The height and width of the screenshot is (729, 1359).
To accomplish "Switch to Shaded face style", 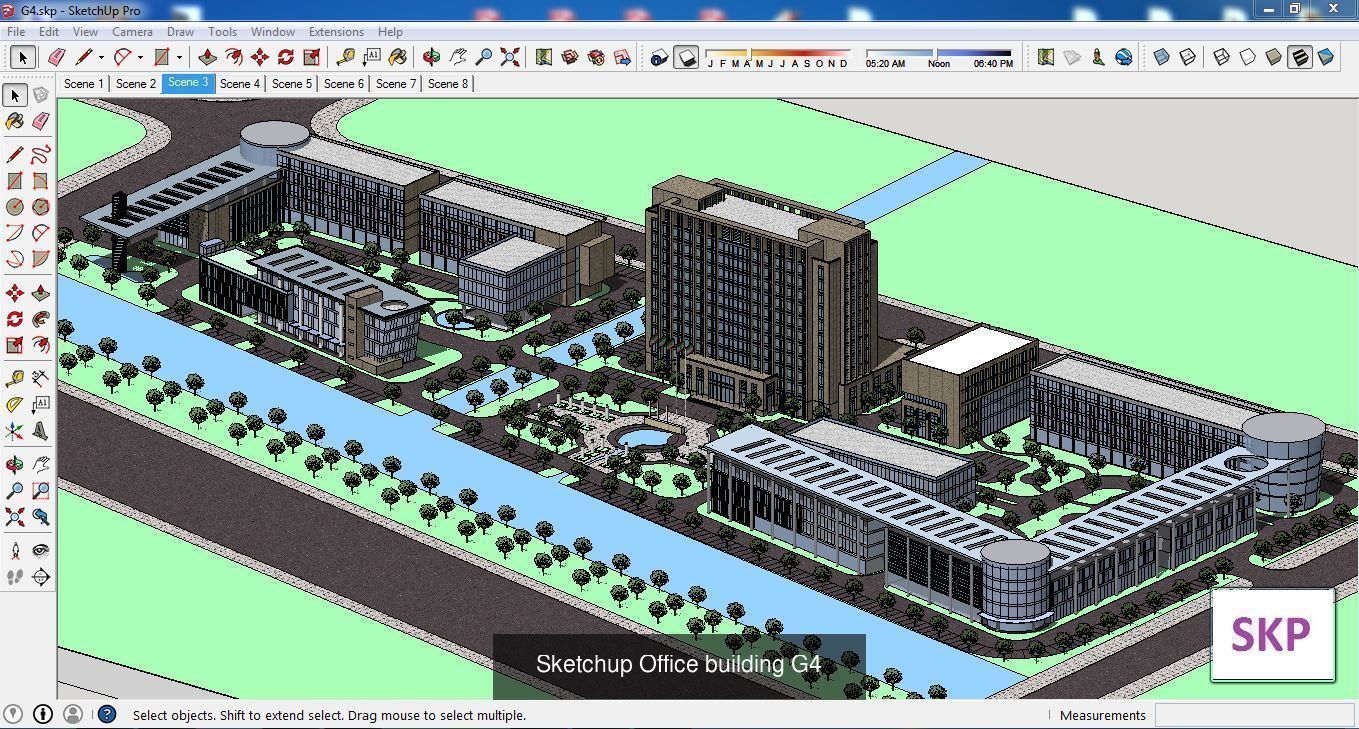I will click(1274, 57).
